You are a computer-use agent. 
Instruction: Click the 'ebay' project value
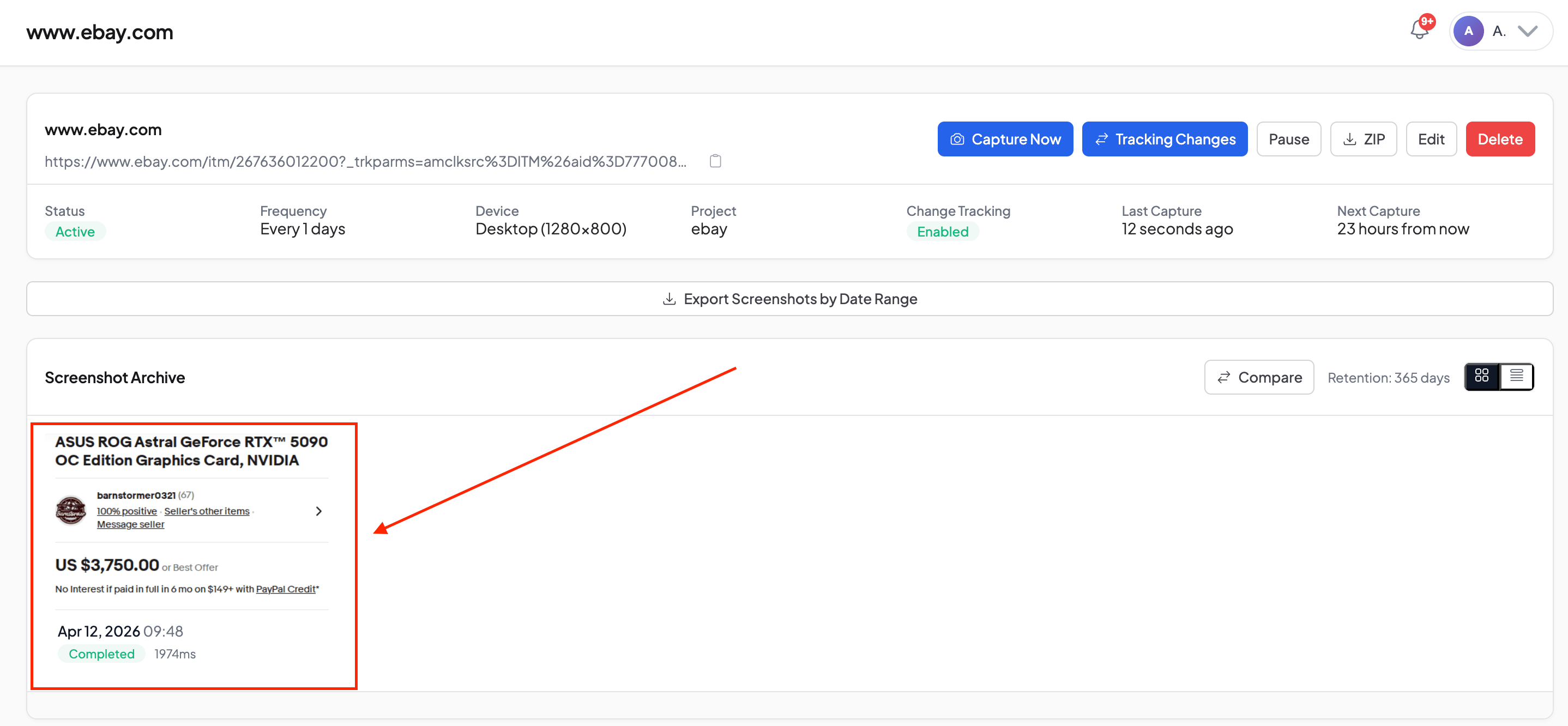coord(709,229)
